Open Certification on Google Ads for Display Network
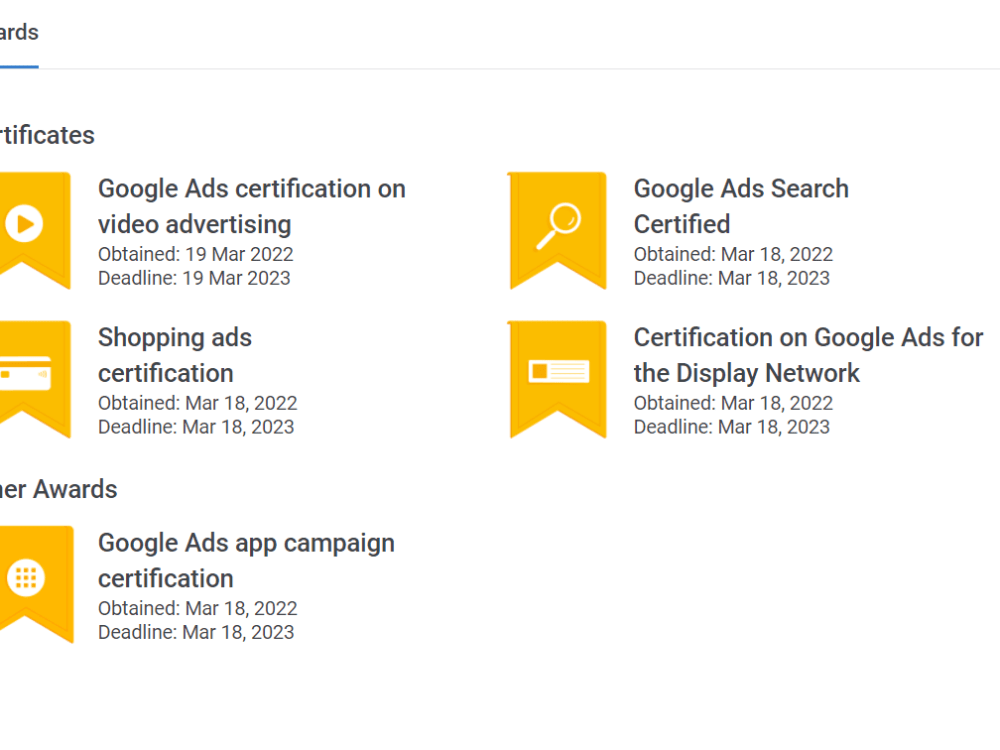 coord(809,355)
